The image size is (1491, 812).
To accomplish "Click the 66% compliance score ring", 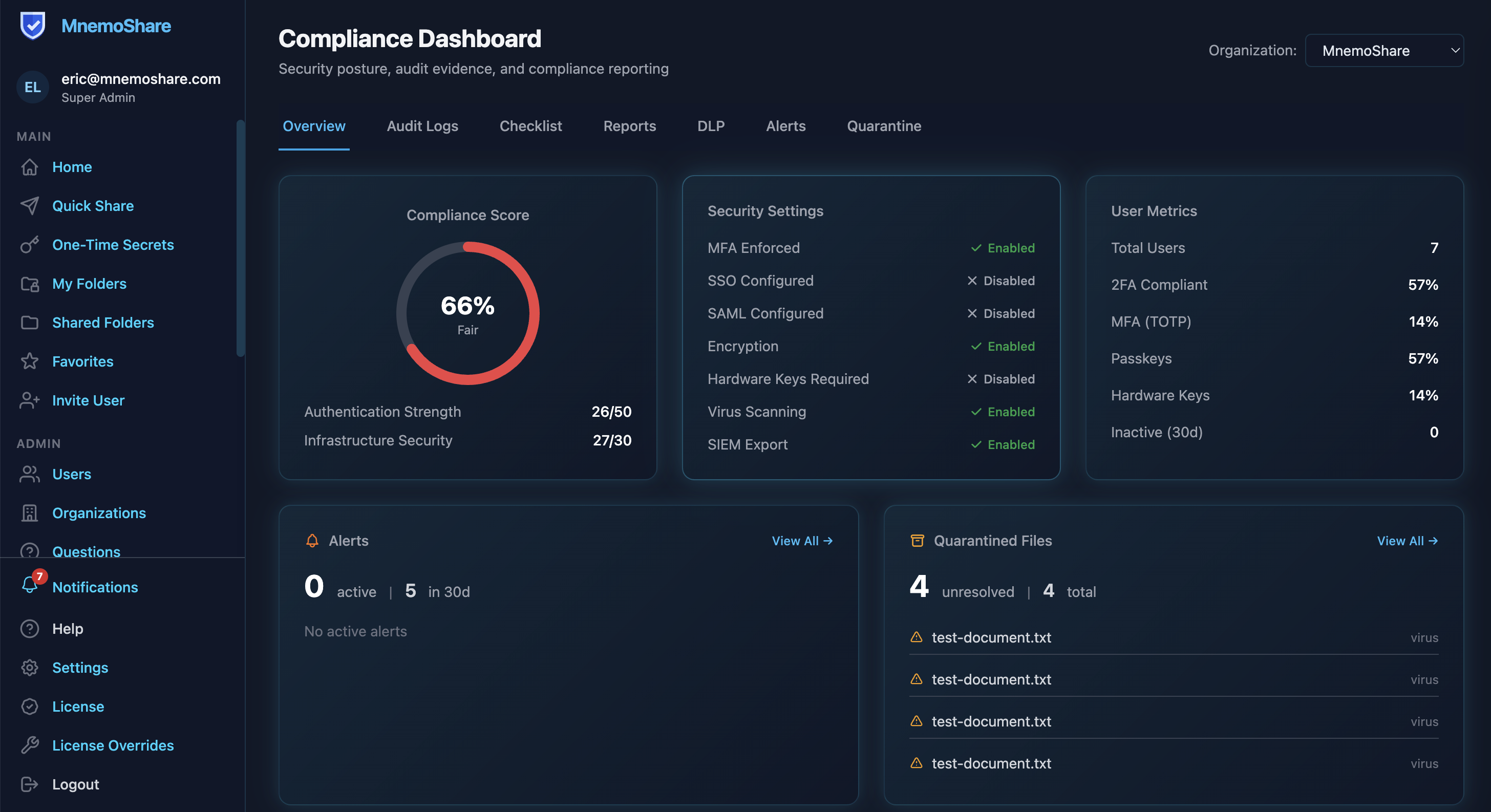I will tap(467, 313).
